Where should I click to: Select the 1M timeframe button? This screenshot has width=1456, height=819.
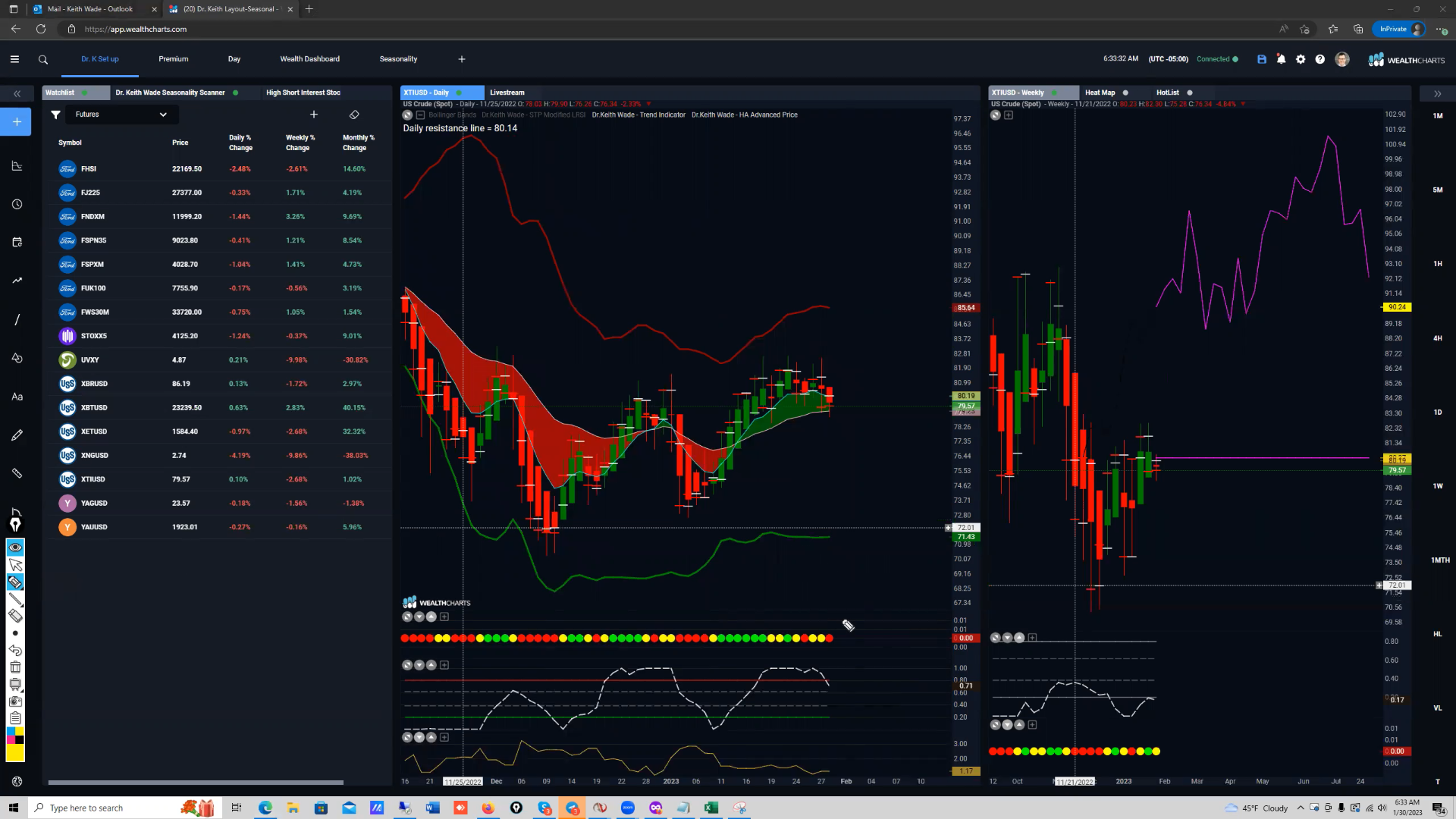[1438, 116]
